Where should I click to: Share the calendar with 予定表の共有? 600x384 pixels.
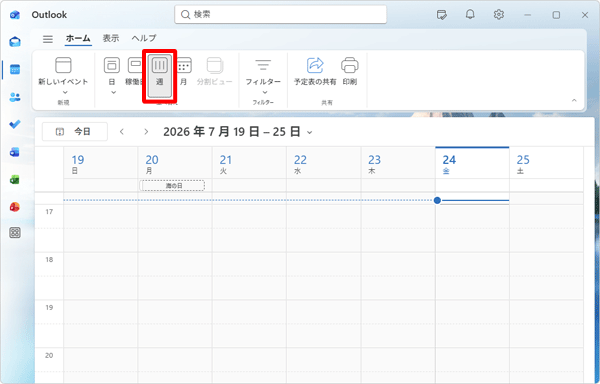point(315,70)
